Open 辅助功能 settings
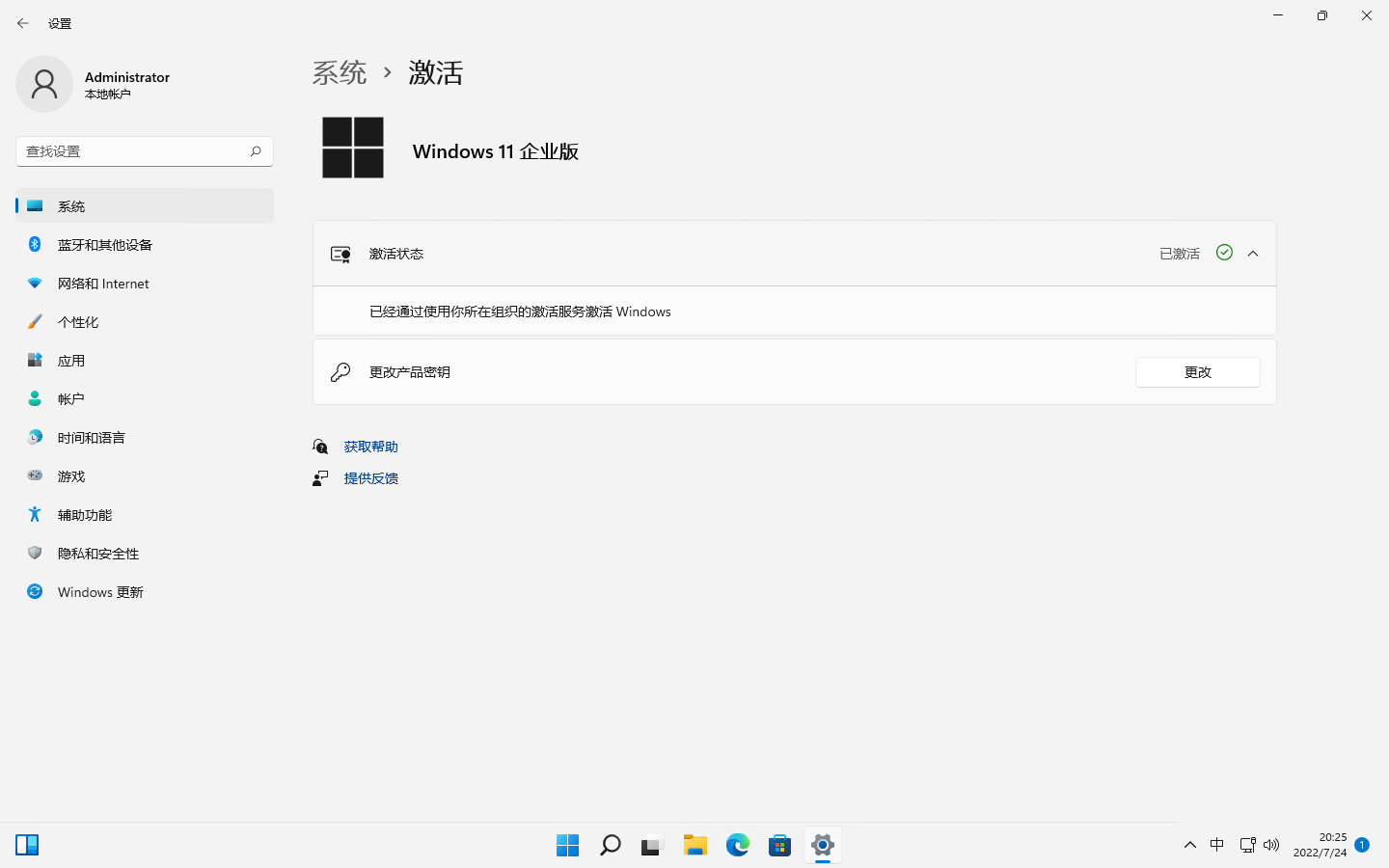 pyautogui.click(x=145, y=515)
